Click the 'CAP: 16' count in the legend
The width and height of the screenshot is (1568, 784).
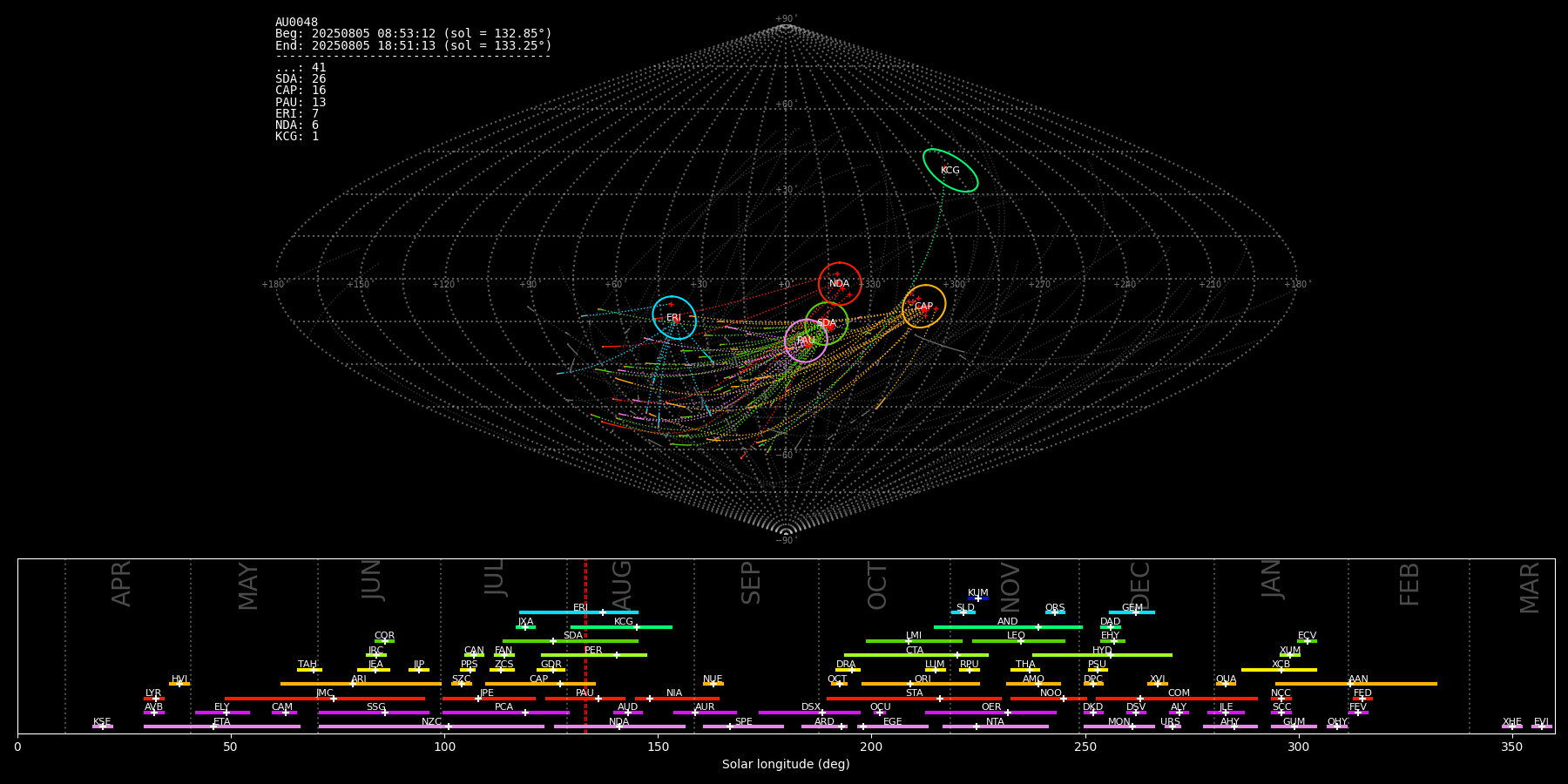point(301,91)
